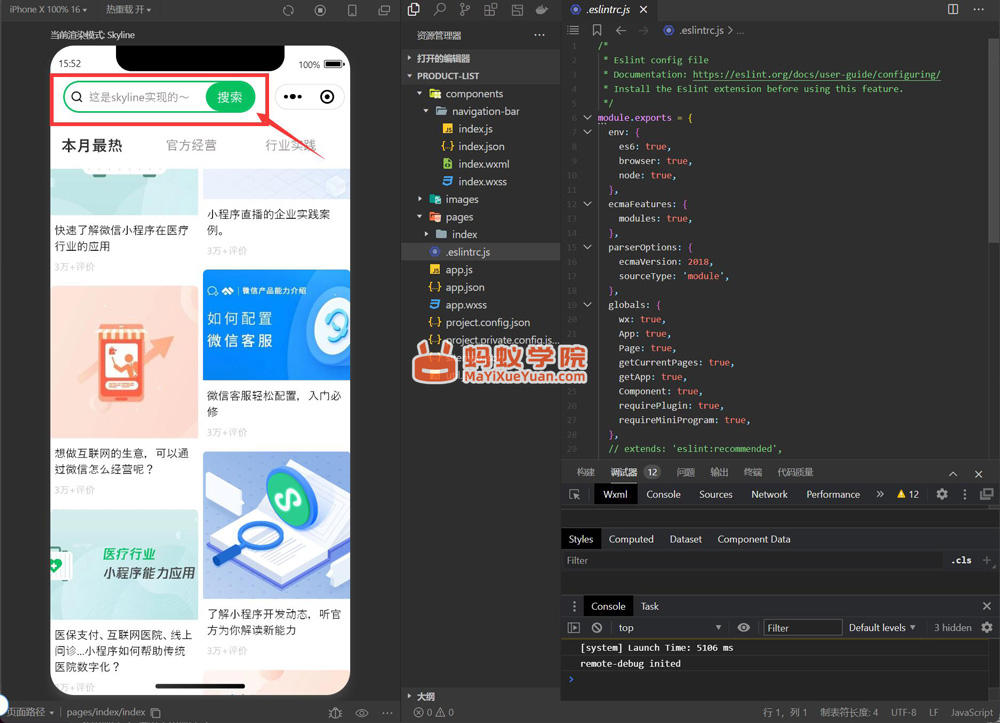
Task: Click the simulator stop icon
Action: [321, 10]
